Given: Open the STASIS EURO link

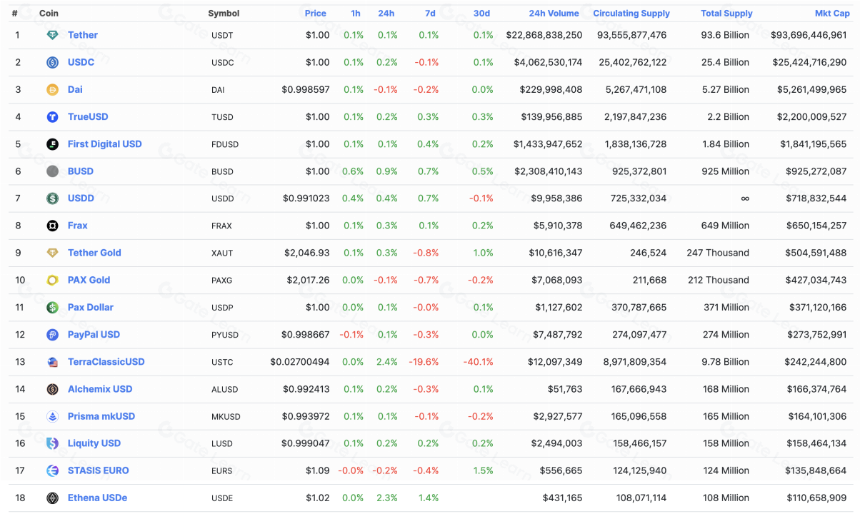Looking at the screenshot, I should 98,471.
